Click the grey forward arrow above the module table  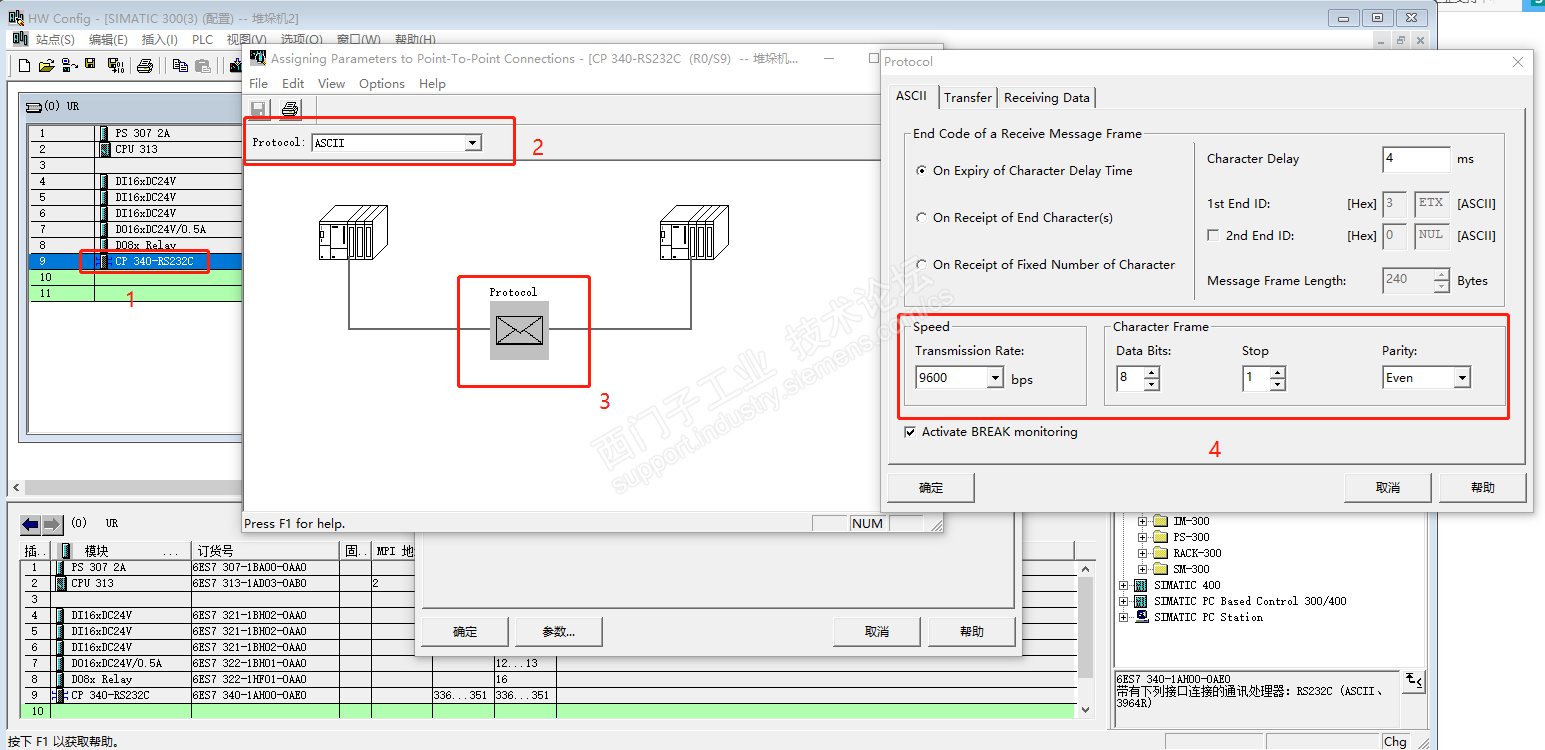point(52,524)
